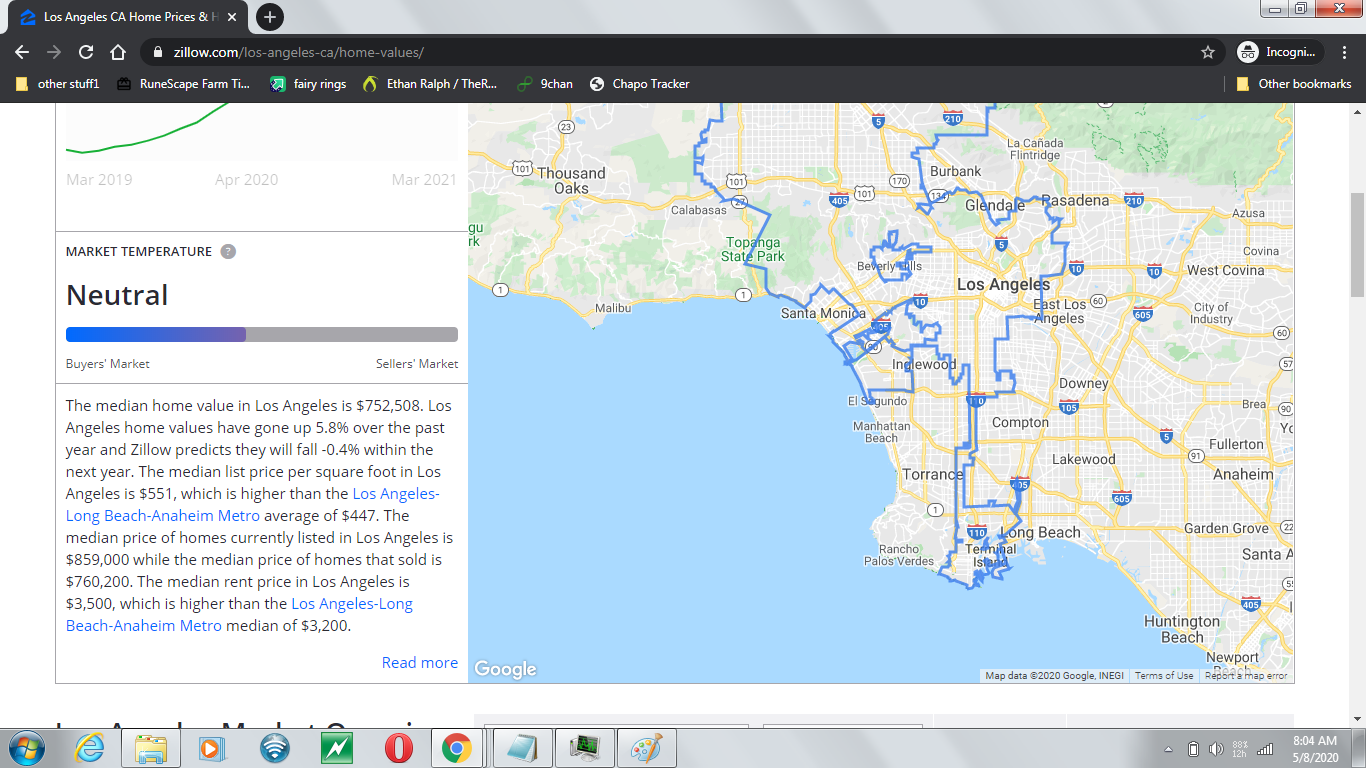Viewport: 1366px width, 768px height.
Task: Click the Malibu label on the map
Action: click(x=613, y=308)
